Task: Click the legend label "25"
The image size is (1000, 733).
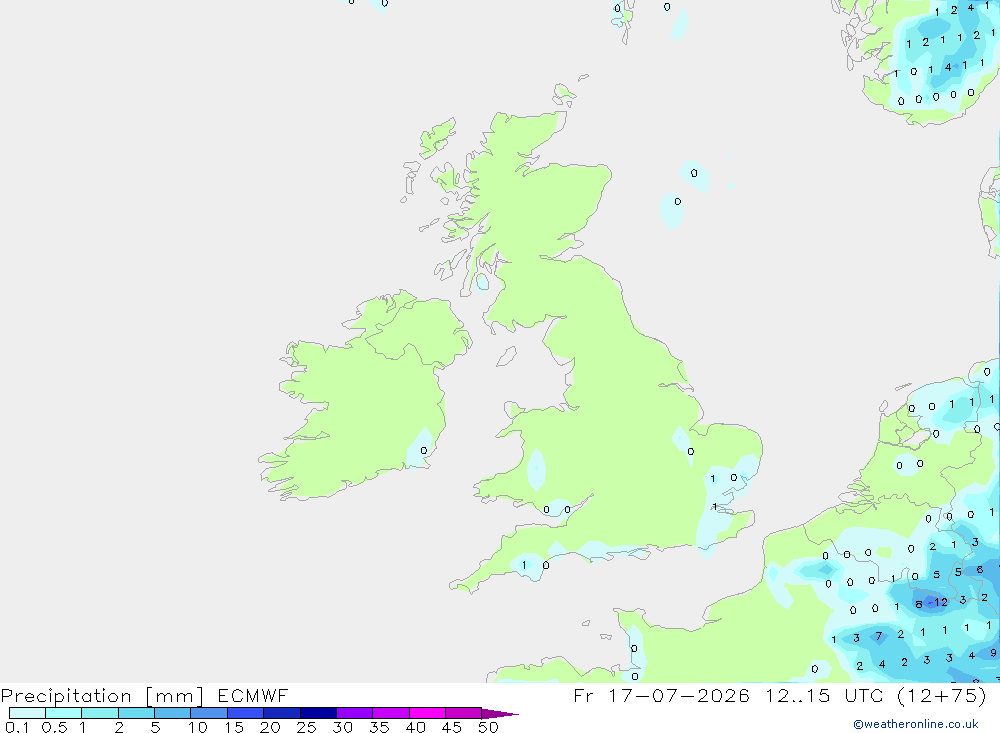Action: tap(307, 727)
